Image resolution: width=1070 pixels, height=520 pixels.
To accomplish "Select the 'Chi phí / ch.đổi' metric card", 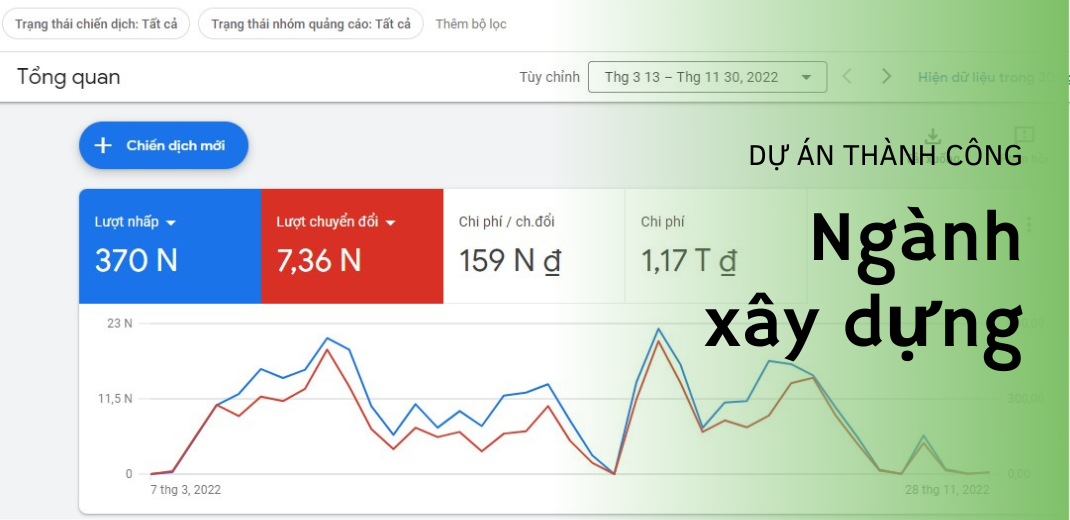I will (534, 246).
